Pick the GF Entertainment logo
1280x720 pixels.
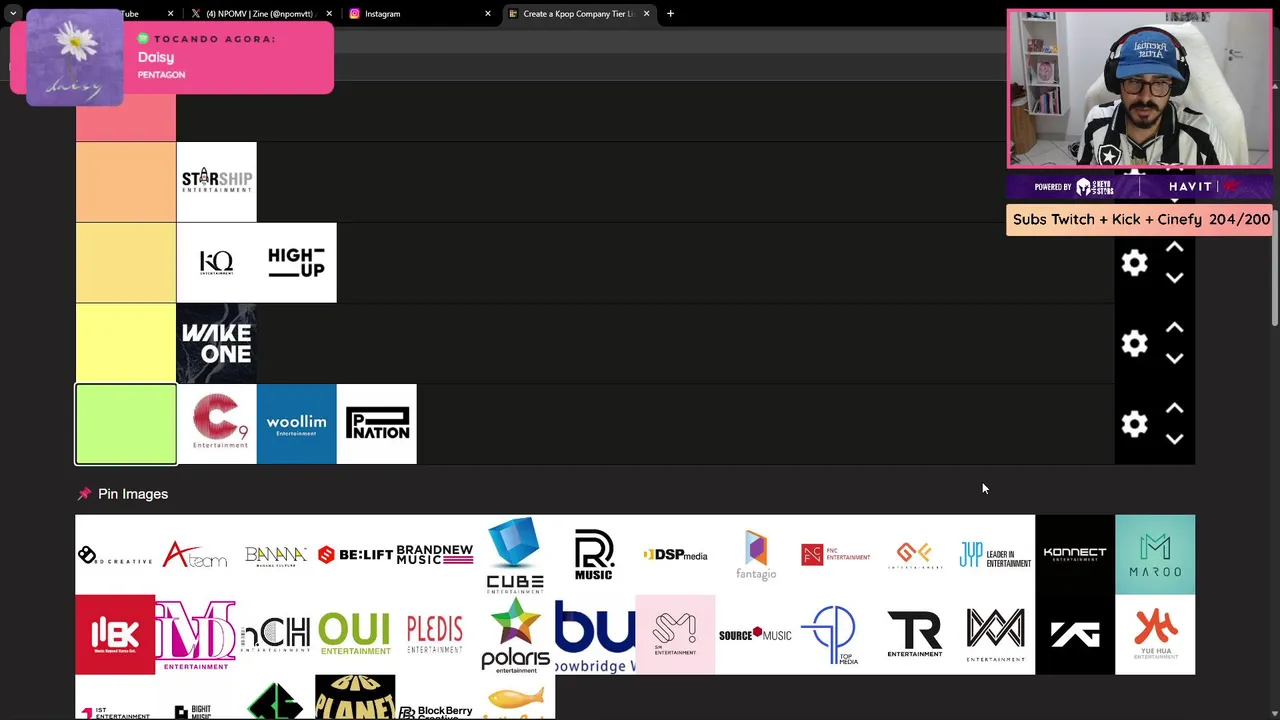[915, 555]
